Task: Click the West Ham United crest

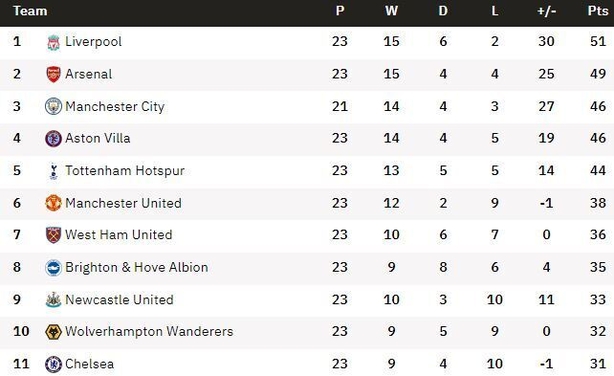Action: point(53,235)
